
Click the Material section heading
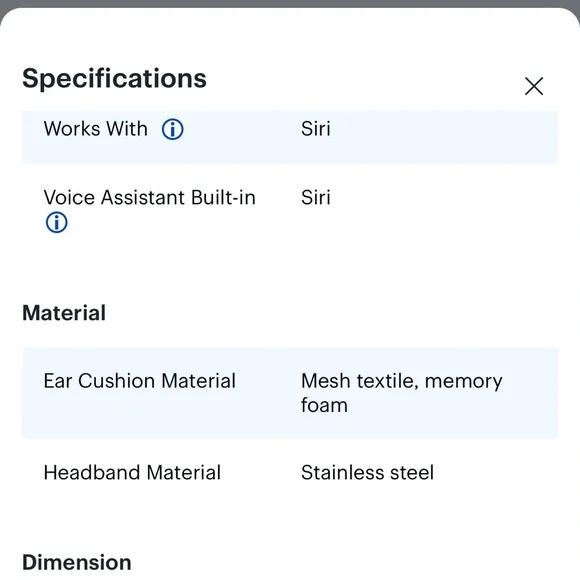(x=64, y=313)
